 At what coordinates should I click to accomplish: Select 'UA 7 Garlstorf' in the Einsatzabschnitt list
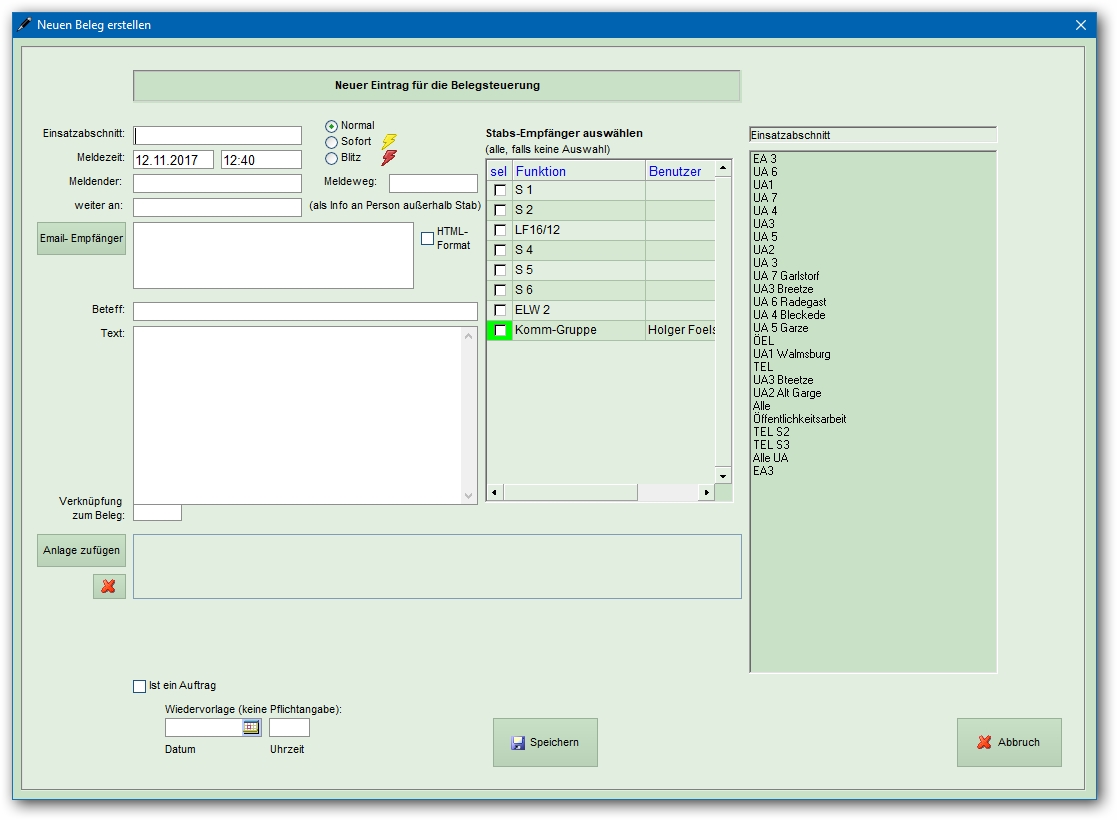click(x=786, y=276)
